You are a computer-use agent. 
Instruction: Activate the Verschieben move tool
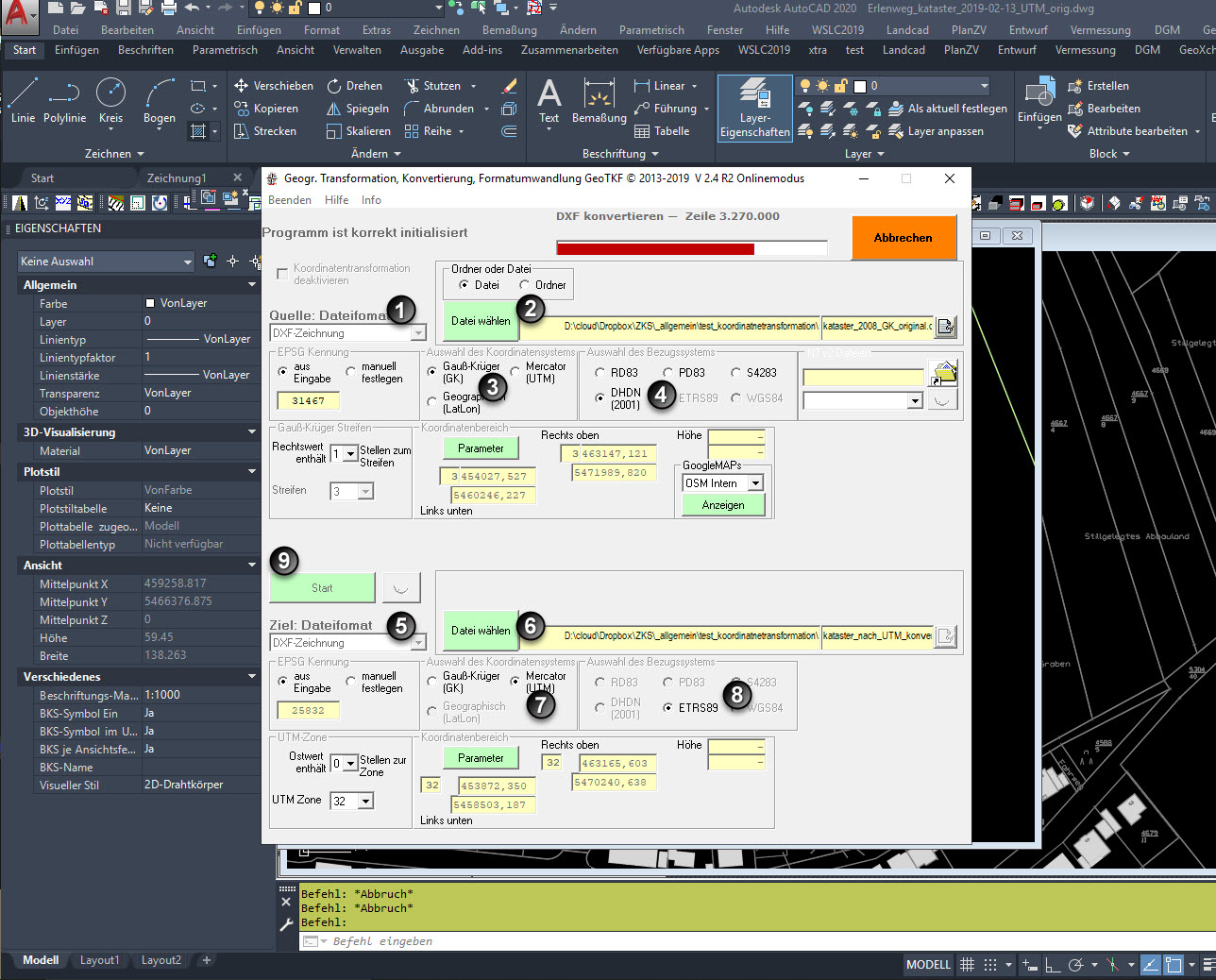274,86
